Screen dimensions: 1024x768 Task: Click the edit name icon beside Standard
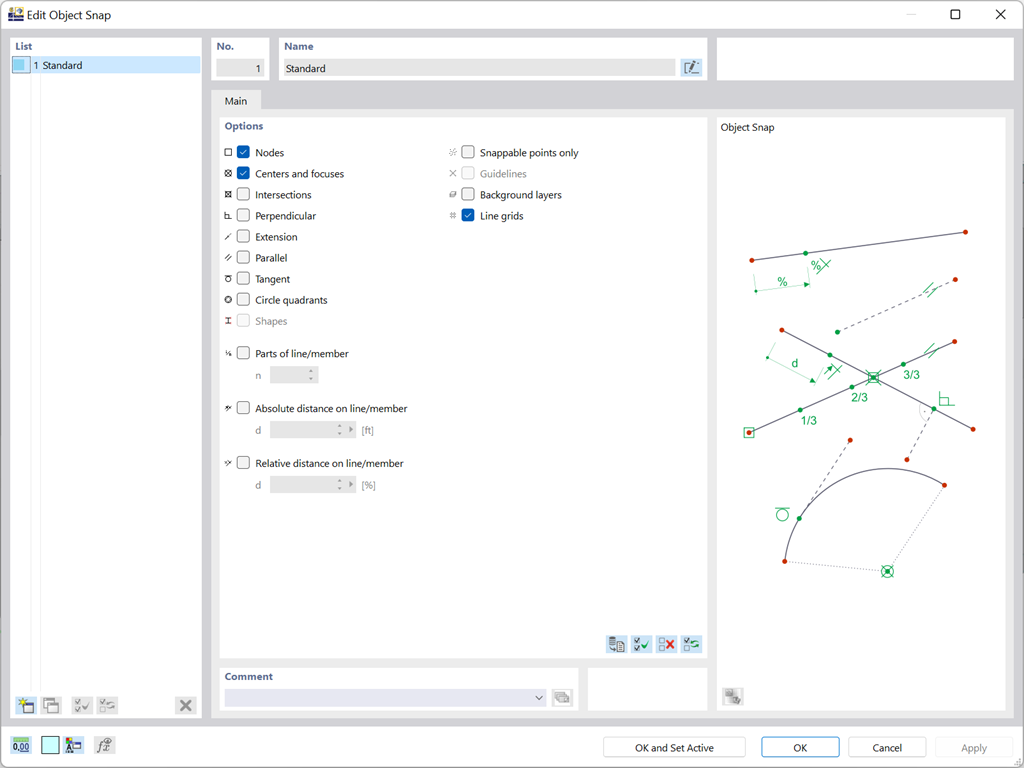(691, 67)
